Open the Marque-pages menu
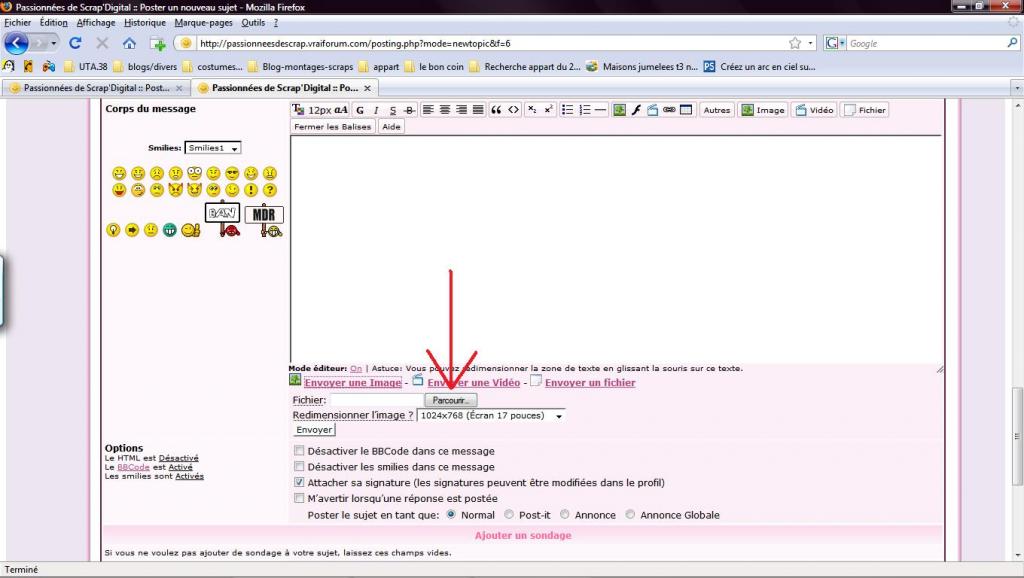Screen dimensions: 1024x578 pos(204,22)
